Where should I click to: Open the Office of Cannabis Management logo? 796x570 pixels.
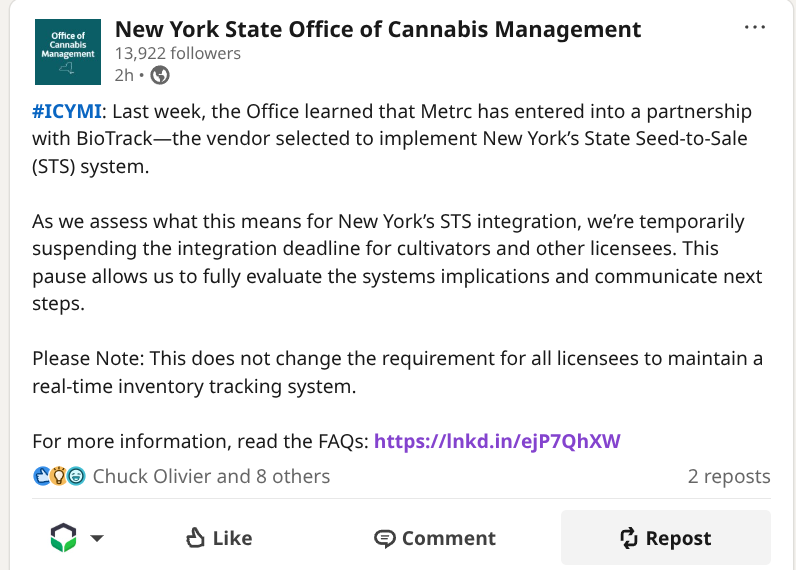[66, 51]
